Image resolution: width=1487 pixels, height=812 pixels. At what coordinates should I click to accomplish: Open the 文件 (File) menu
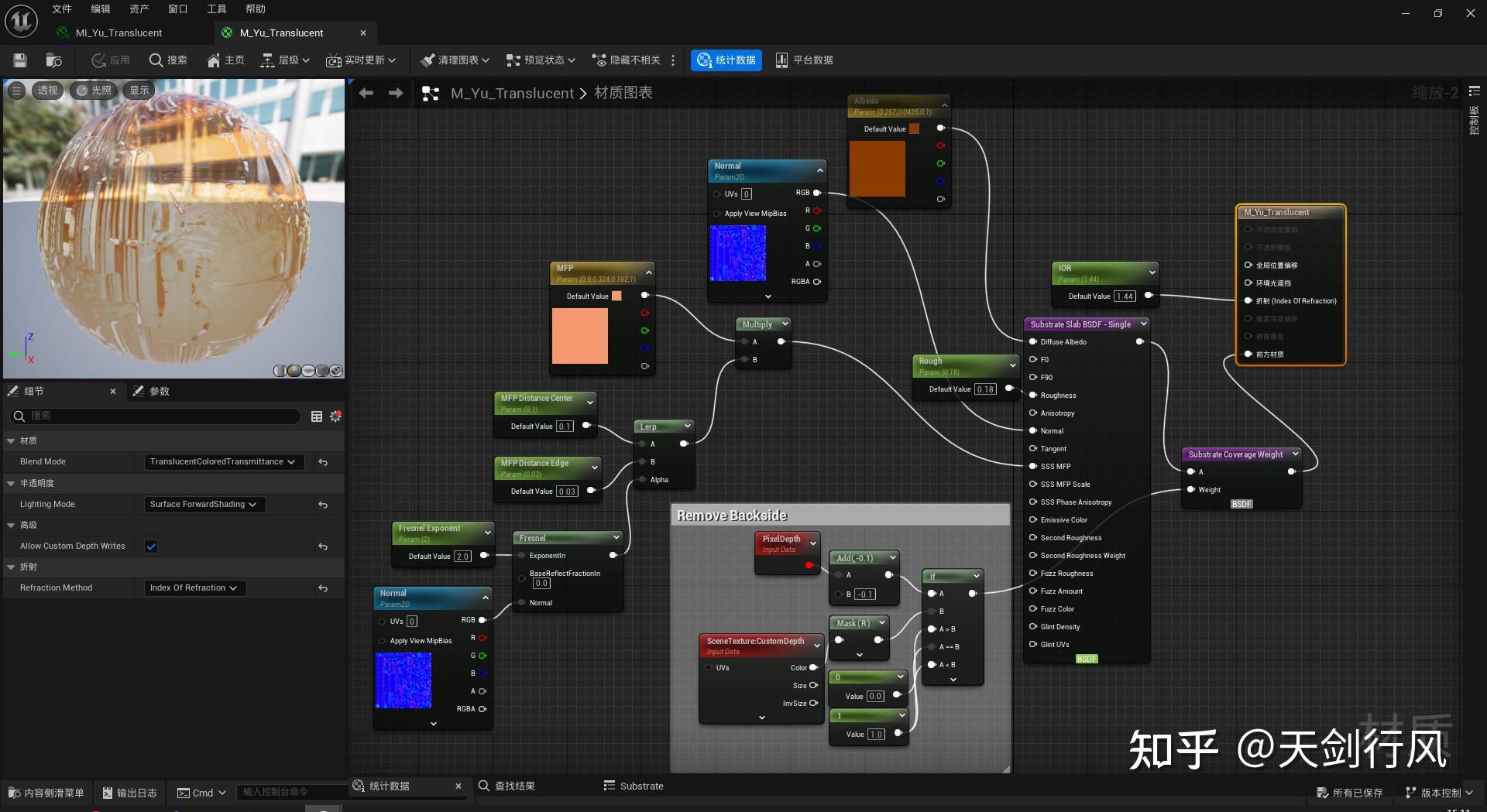tap(62, 9)
